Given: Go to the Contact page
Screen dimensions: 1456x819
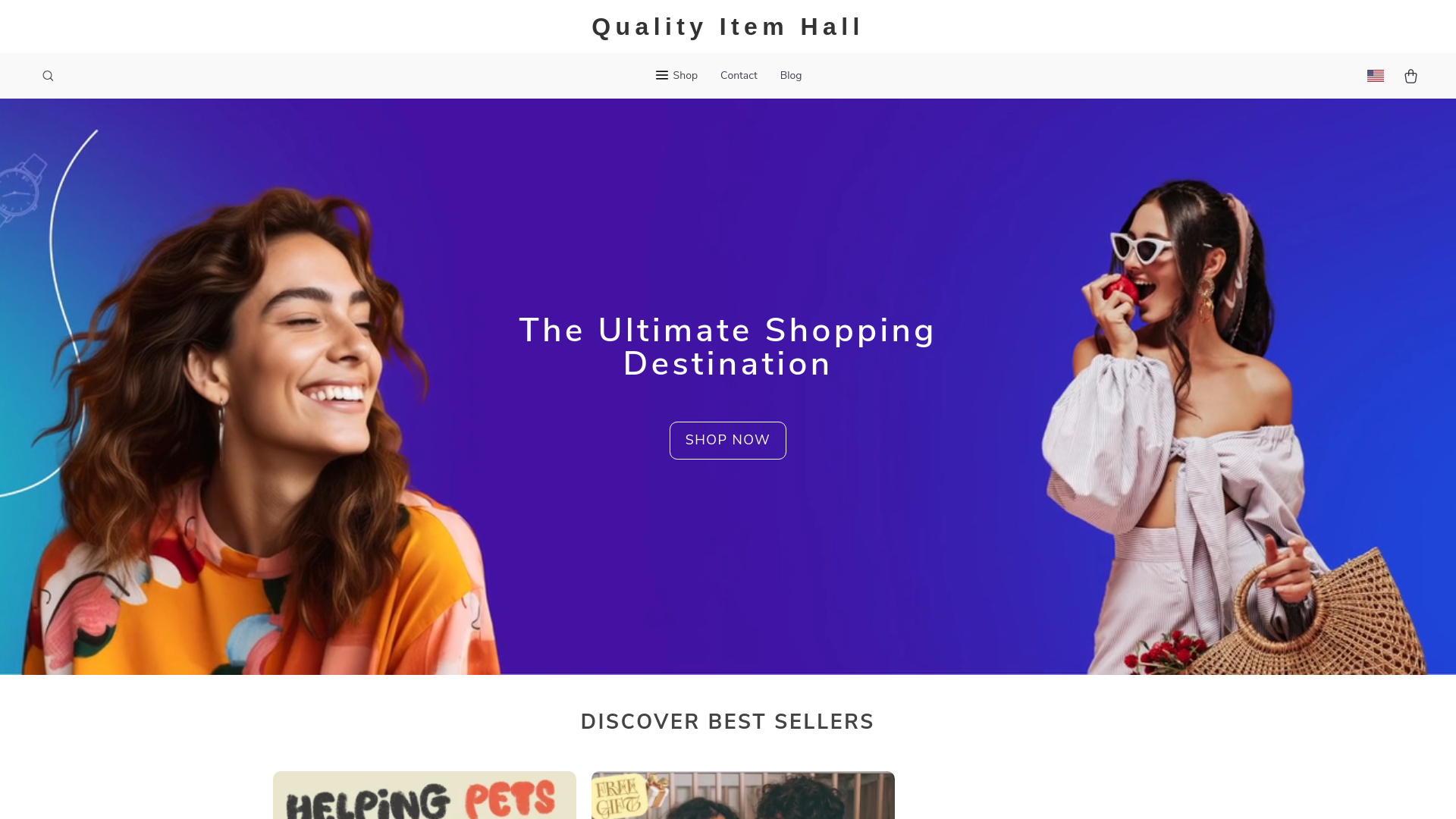Looking at the screenshot, I should click(x=739, y=75).
